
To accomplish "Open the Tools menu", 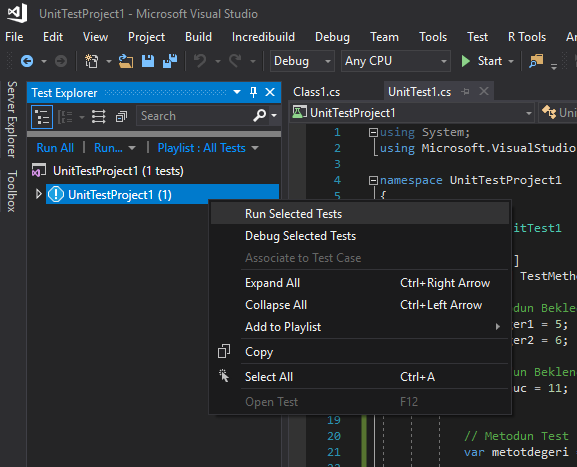I will (433, 37).
